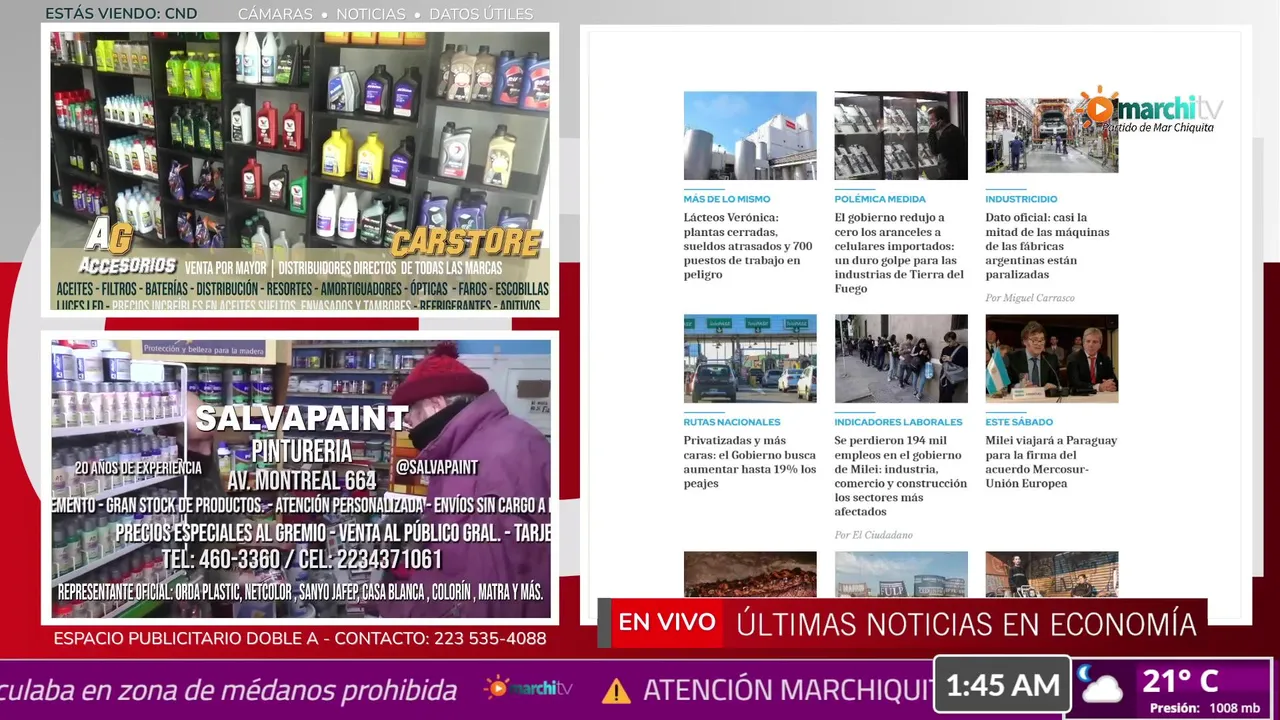This screenshot has height=720, width=1280.
Task: Click the advertising contact 223 535-4088 text
Action: [x=299, y=638]
